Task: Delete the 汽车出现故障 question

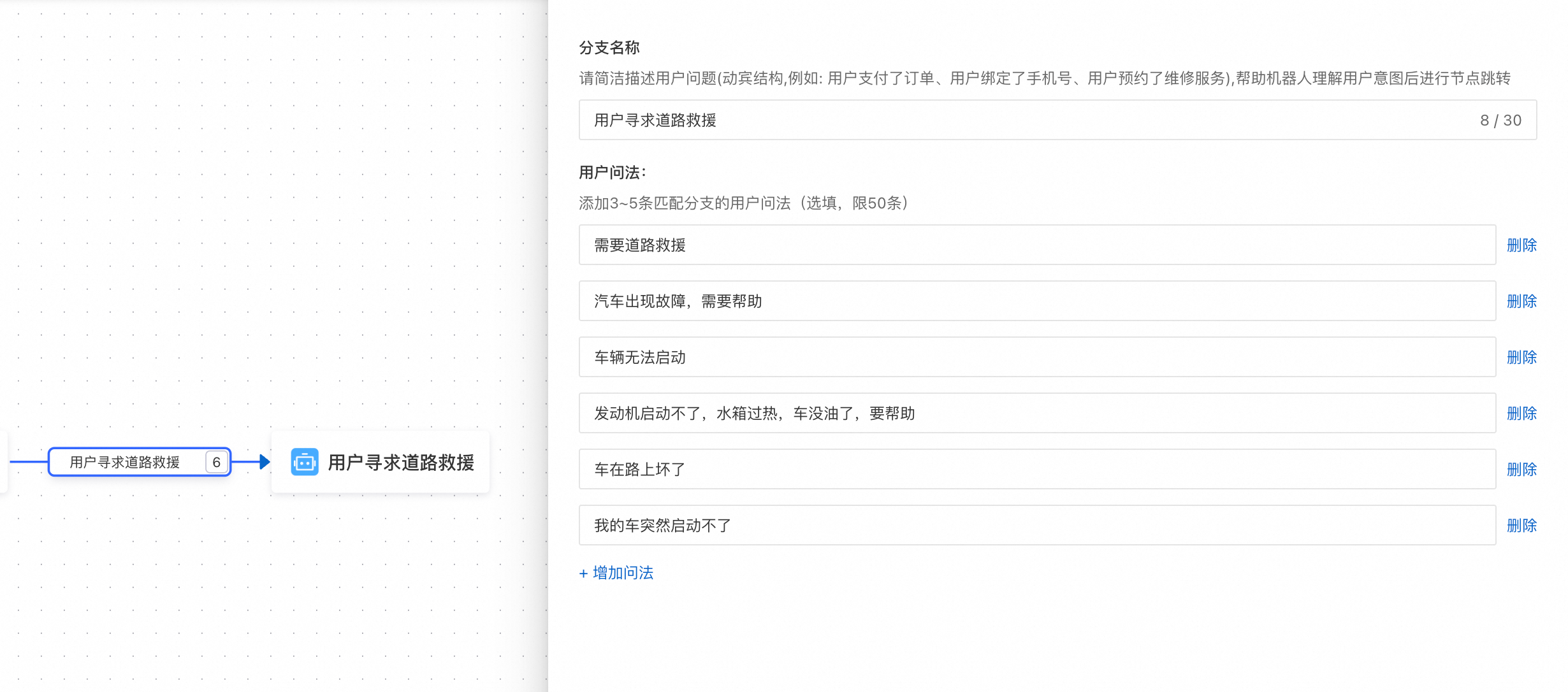Action: 1521,301
